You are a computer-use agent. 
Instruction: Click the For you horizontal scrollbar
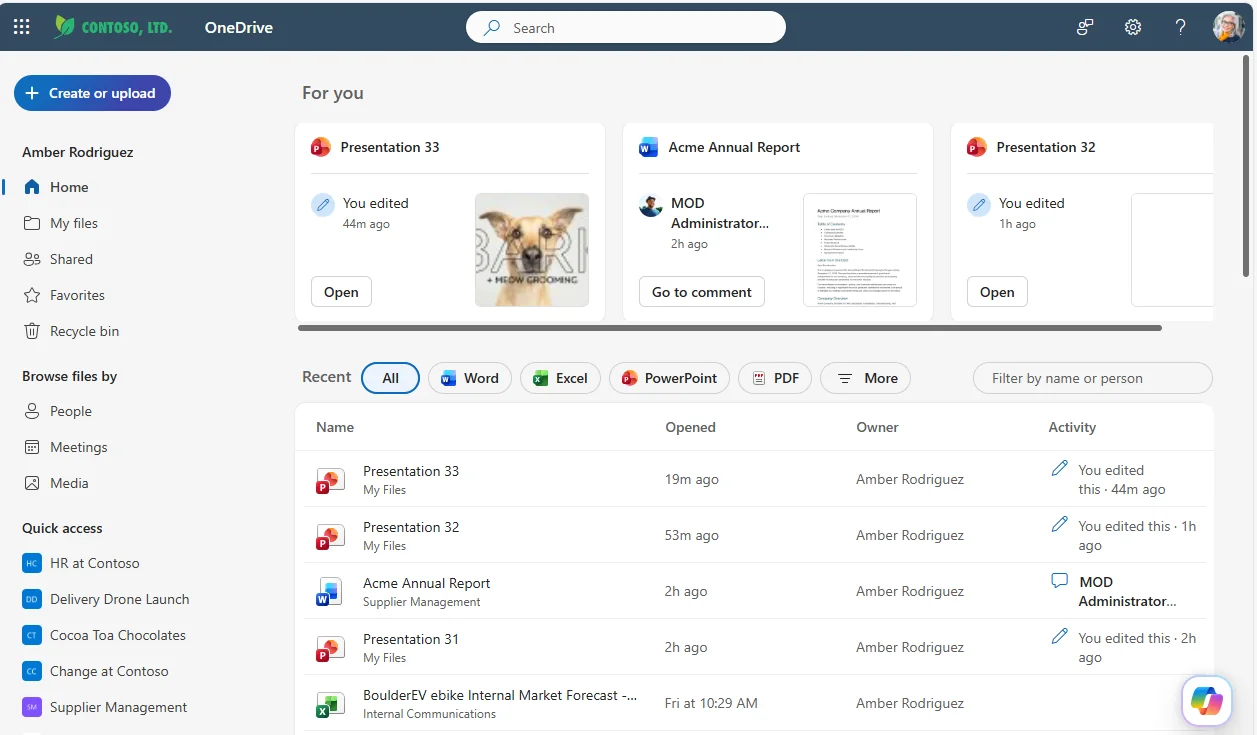pyautogui.click(x=729, y=328)
